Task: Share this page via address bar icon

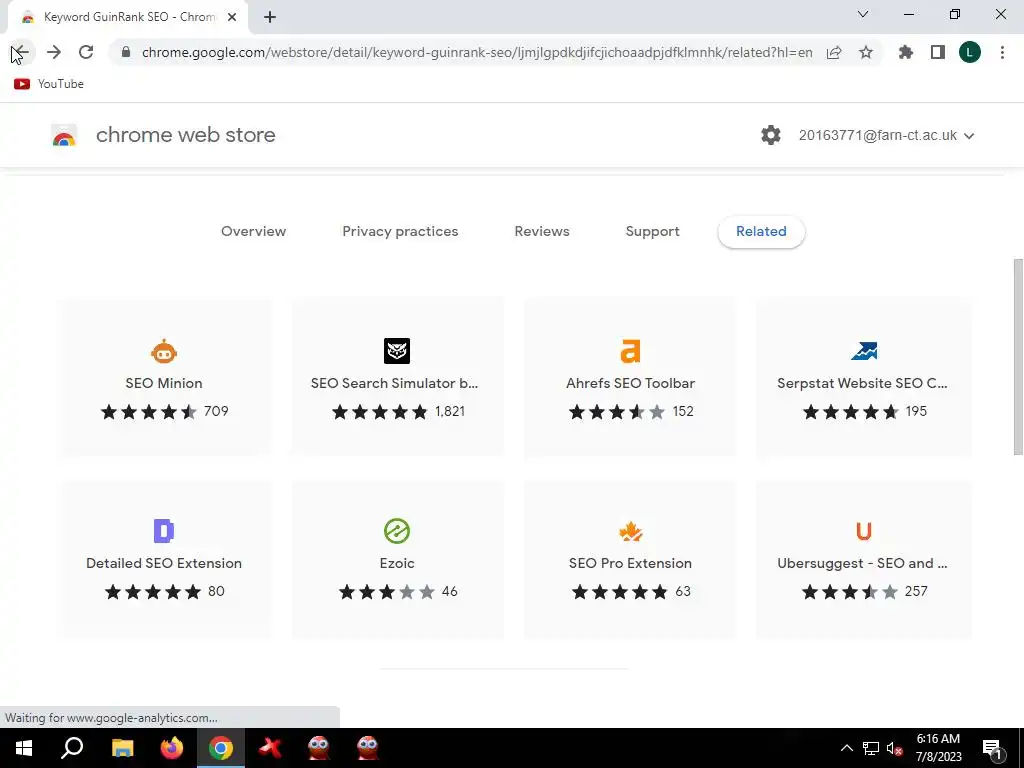Action: coord(834,52)
